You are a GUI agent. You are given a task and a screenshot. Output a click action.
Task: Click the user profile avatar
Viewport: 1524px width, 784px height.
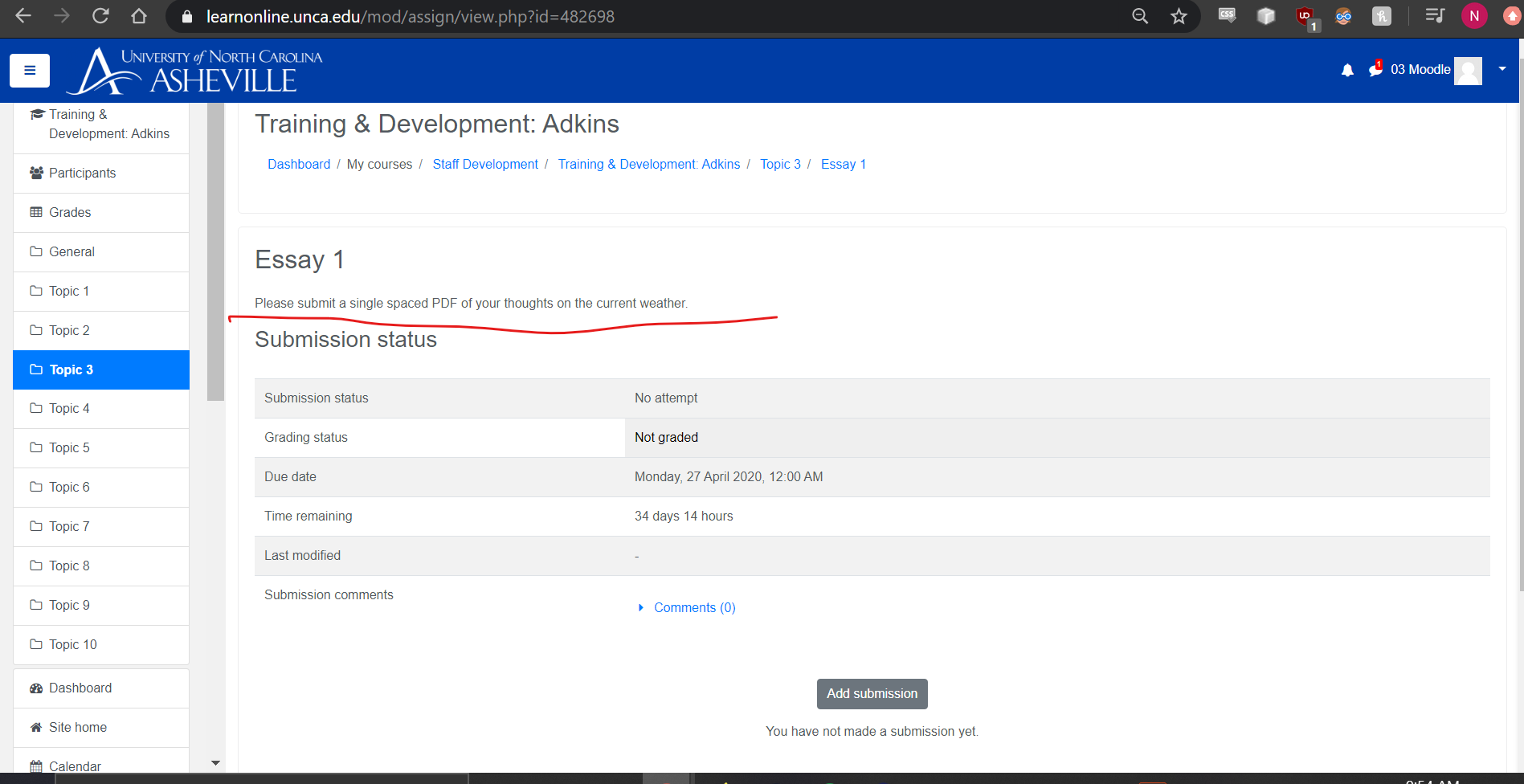1468,71
